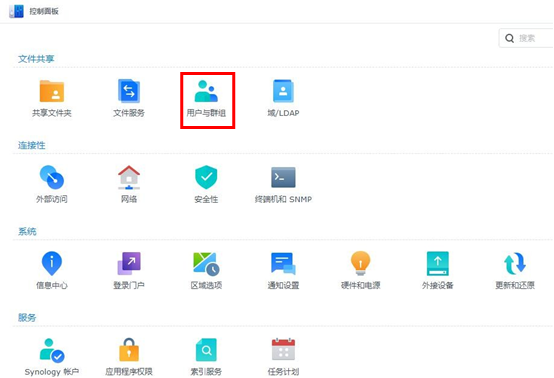Open the 安全性 security shield icon

tap(206, 177)
